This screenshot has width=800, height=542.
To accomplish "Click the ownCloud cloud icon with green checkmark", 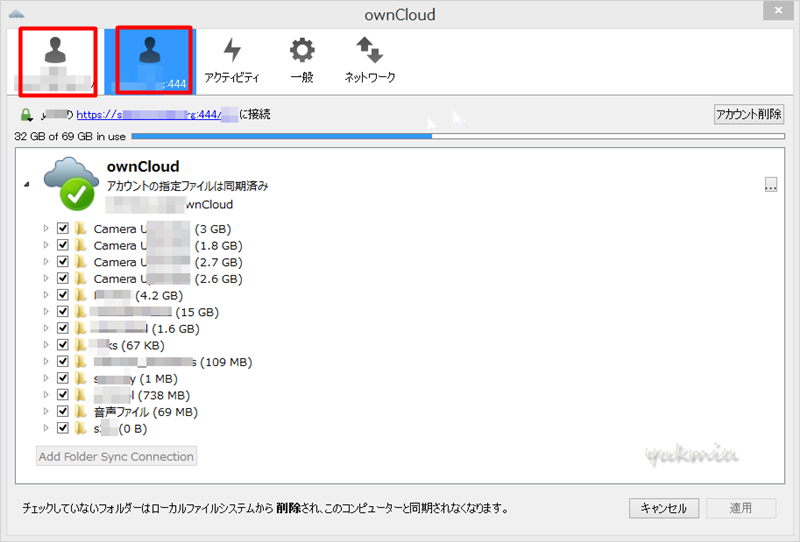I will pos(71,184).
